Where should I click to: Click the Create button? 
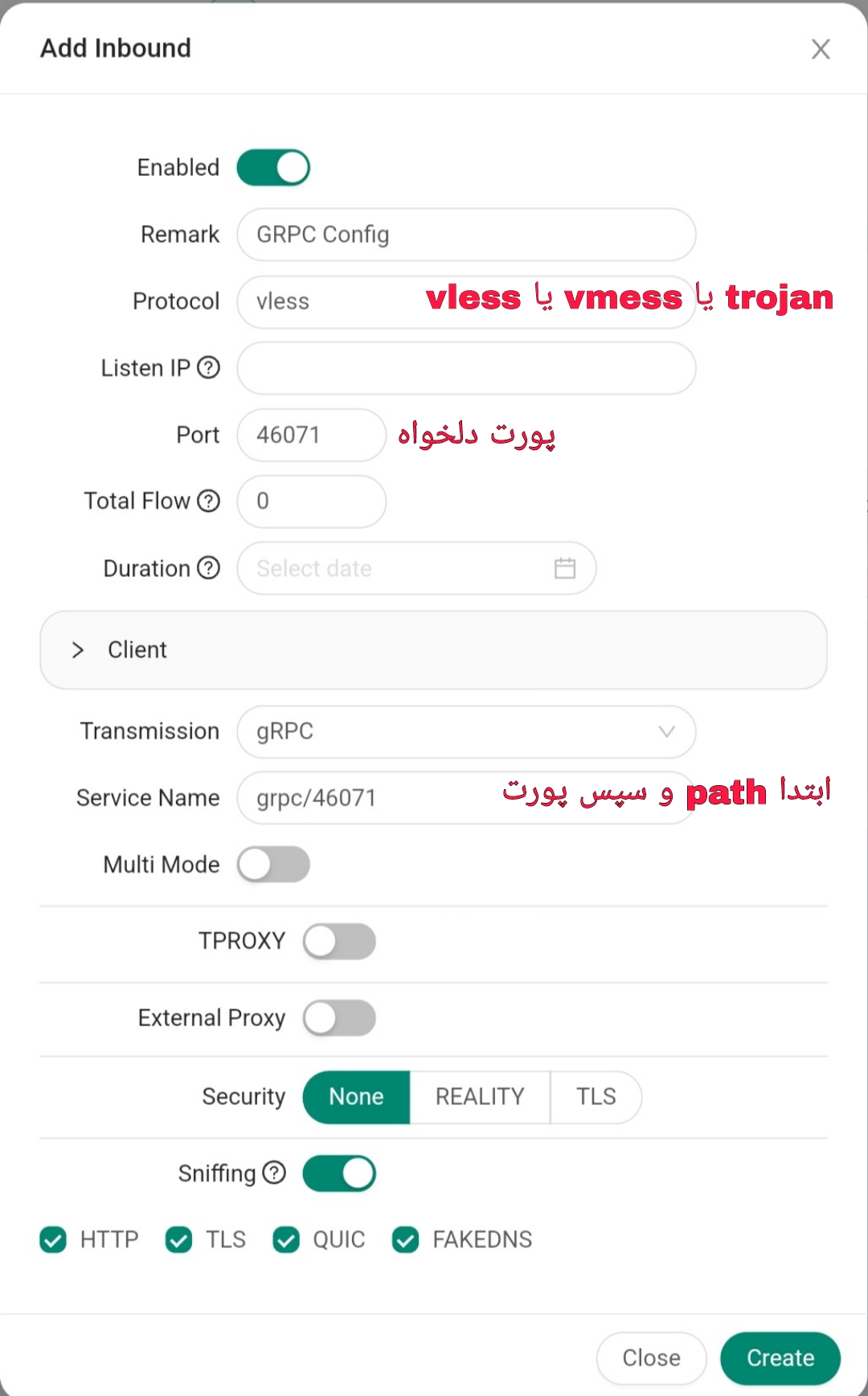780,1358
